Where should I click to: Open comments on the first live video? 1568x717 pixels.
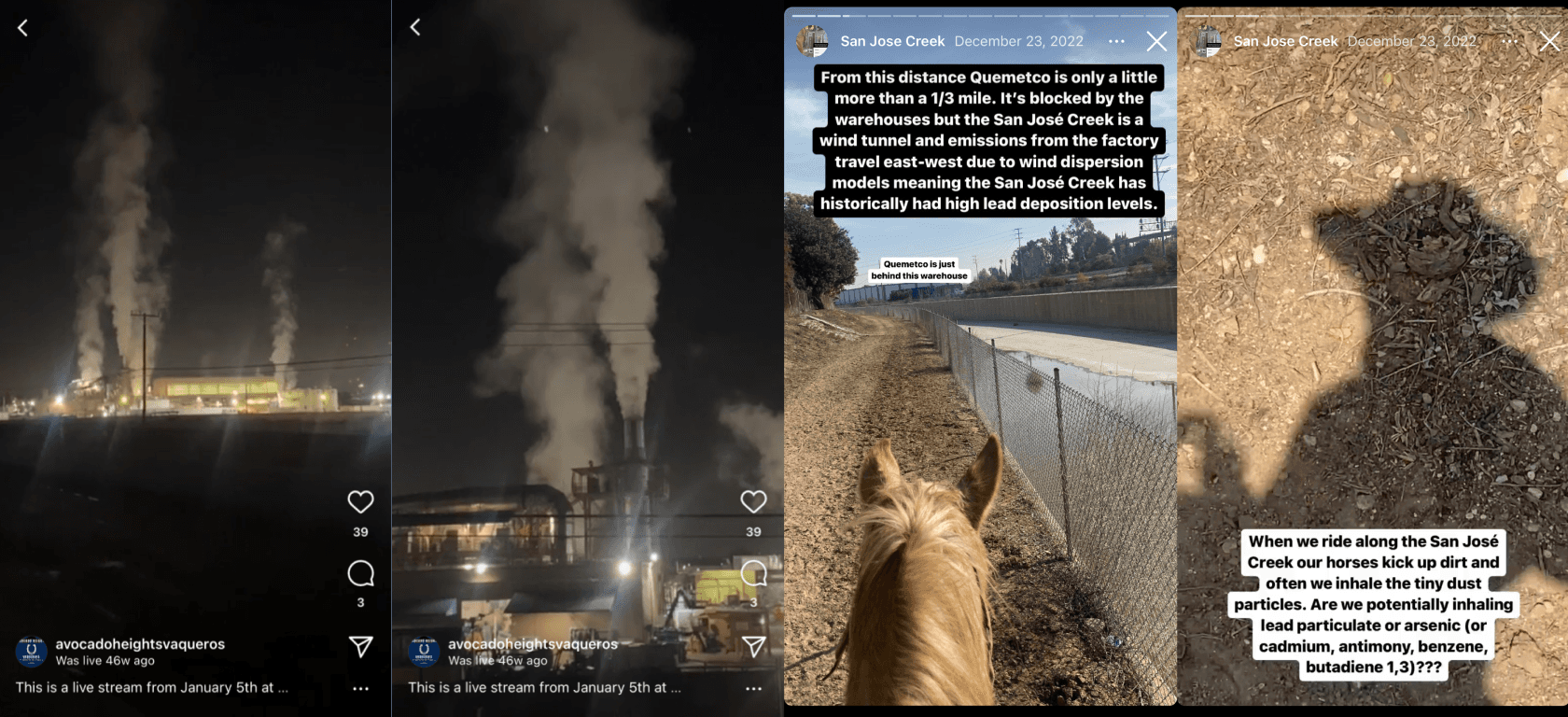pos(360,573)
